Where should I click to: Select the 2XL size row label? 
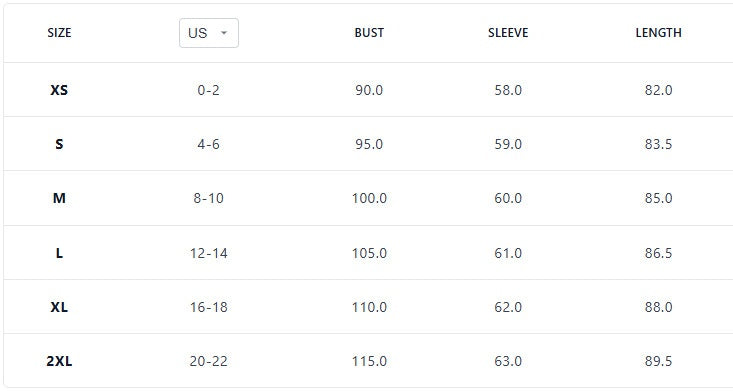59,361
